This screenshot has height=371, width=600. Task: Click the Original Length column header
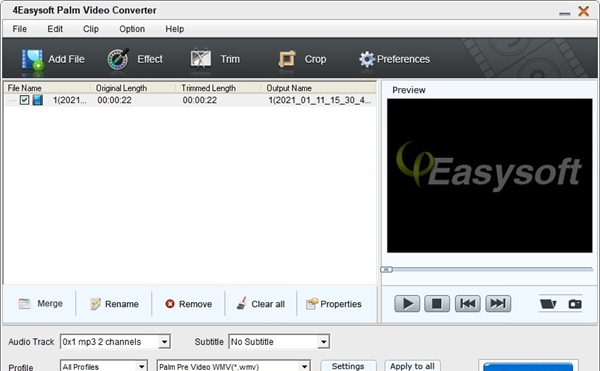tap(133, 88)
